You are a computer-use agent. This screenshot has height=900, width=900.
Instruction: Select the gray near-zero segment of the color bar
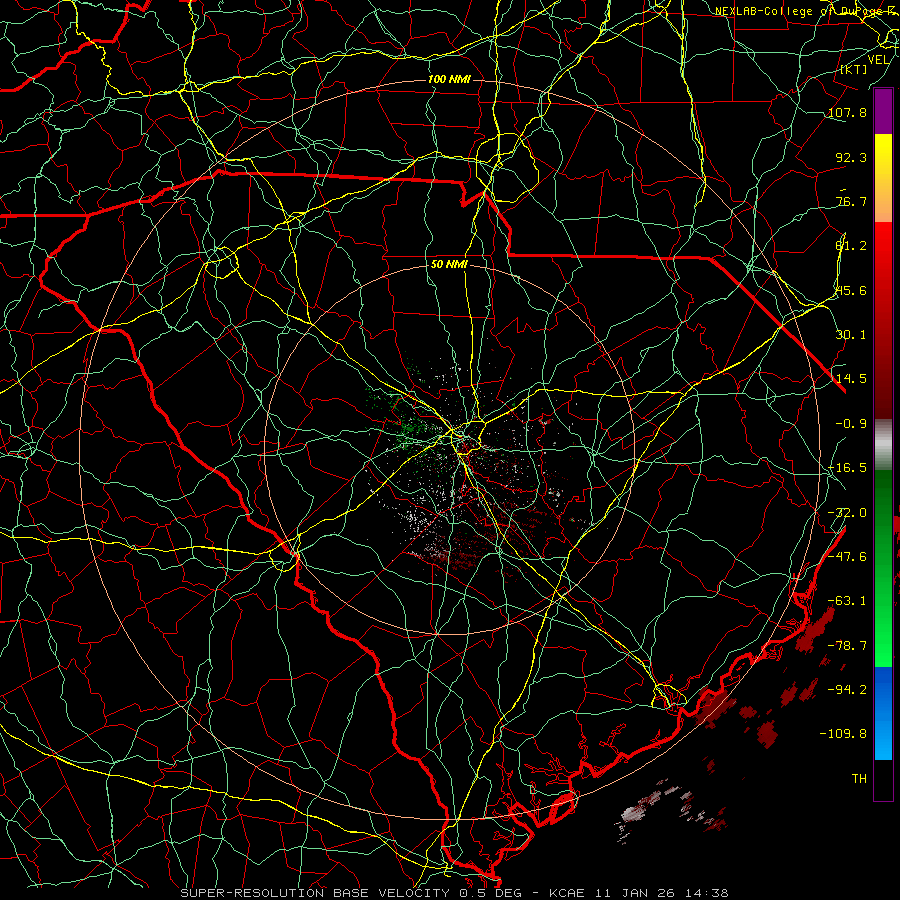[883, 445]
